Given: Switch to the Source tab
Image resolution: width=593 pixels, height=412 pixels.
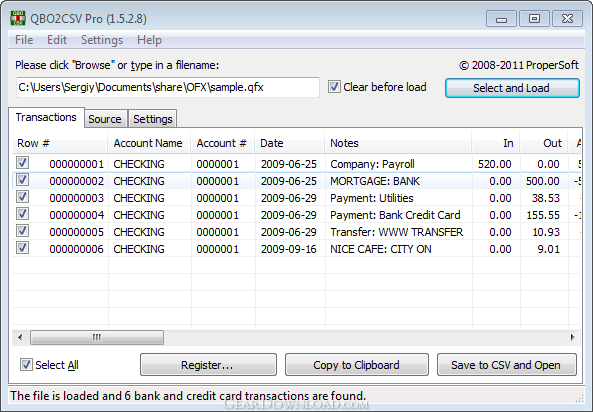Looking at the screenshot, I should (x=105, y=119).
